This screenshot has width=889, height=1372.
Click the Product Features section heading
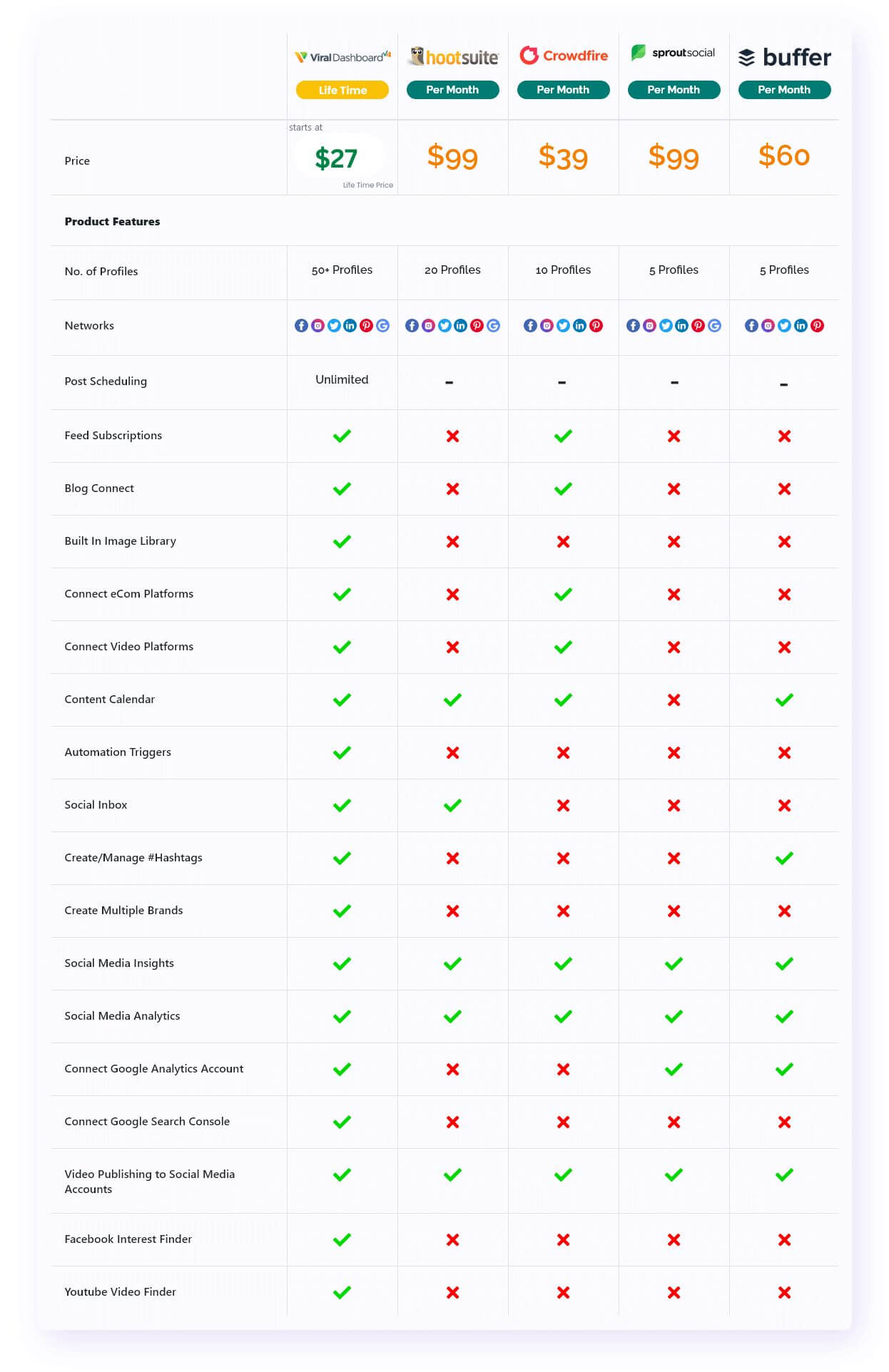point(112,222)
